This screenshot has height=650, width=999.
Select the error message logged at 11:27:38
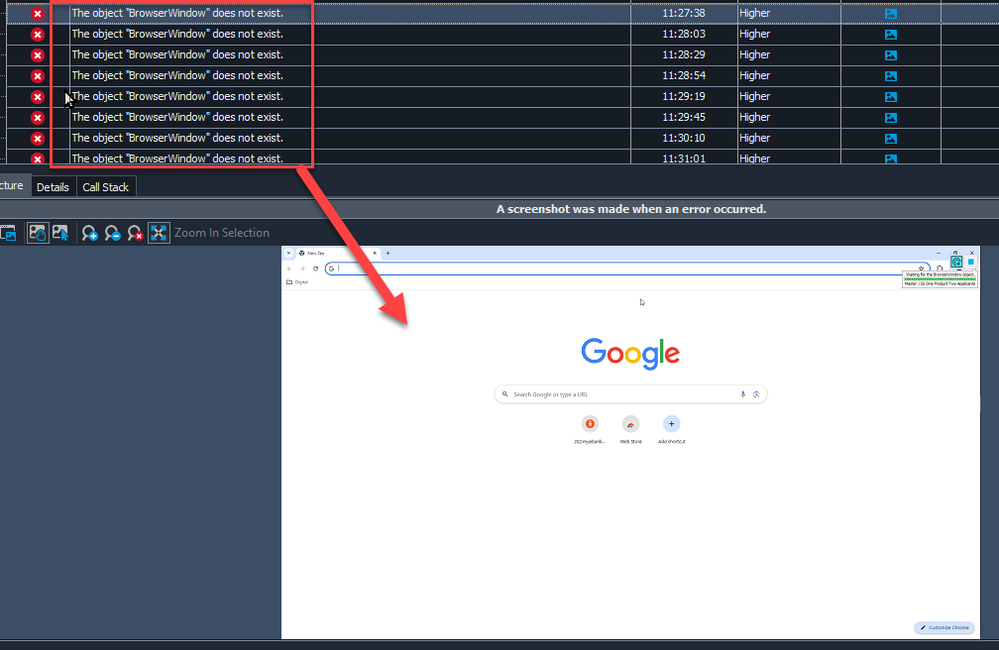[x=177, y=13]
